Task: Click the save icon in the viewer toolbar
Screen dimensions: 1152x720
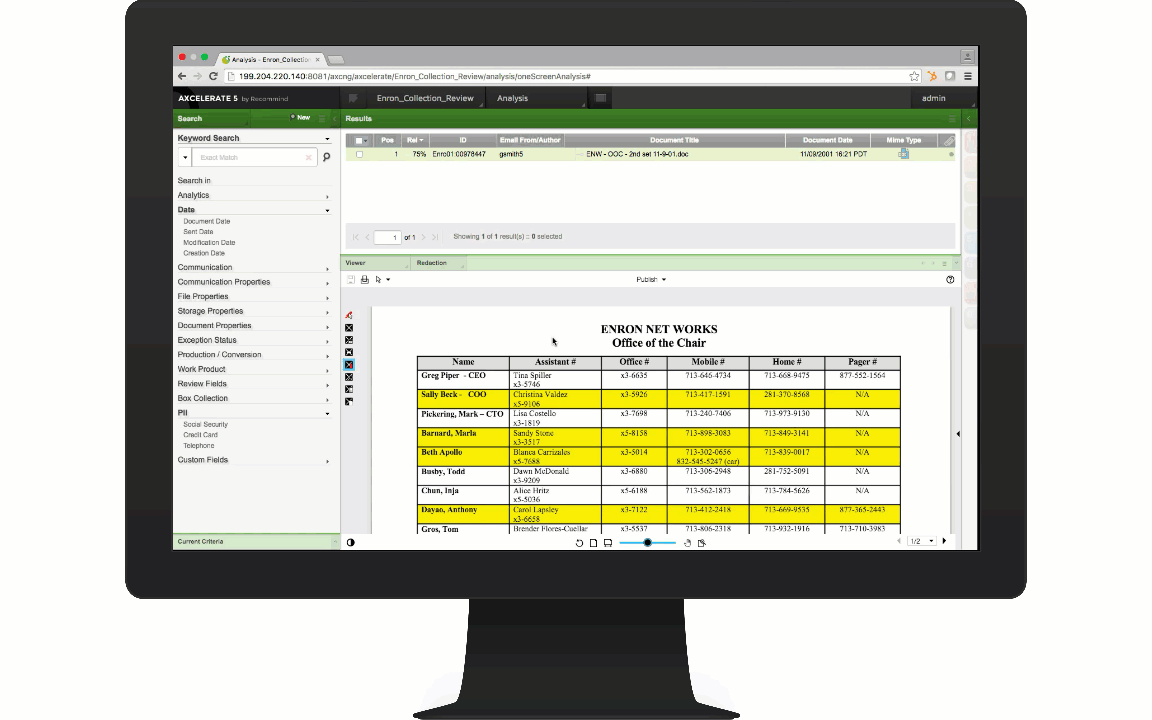Action: click(x=351, y=280)
